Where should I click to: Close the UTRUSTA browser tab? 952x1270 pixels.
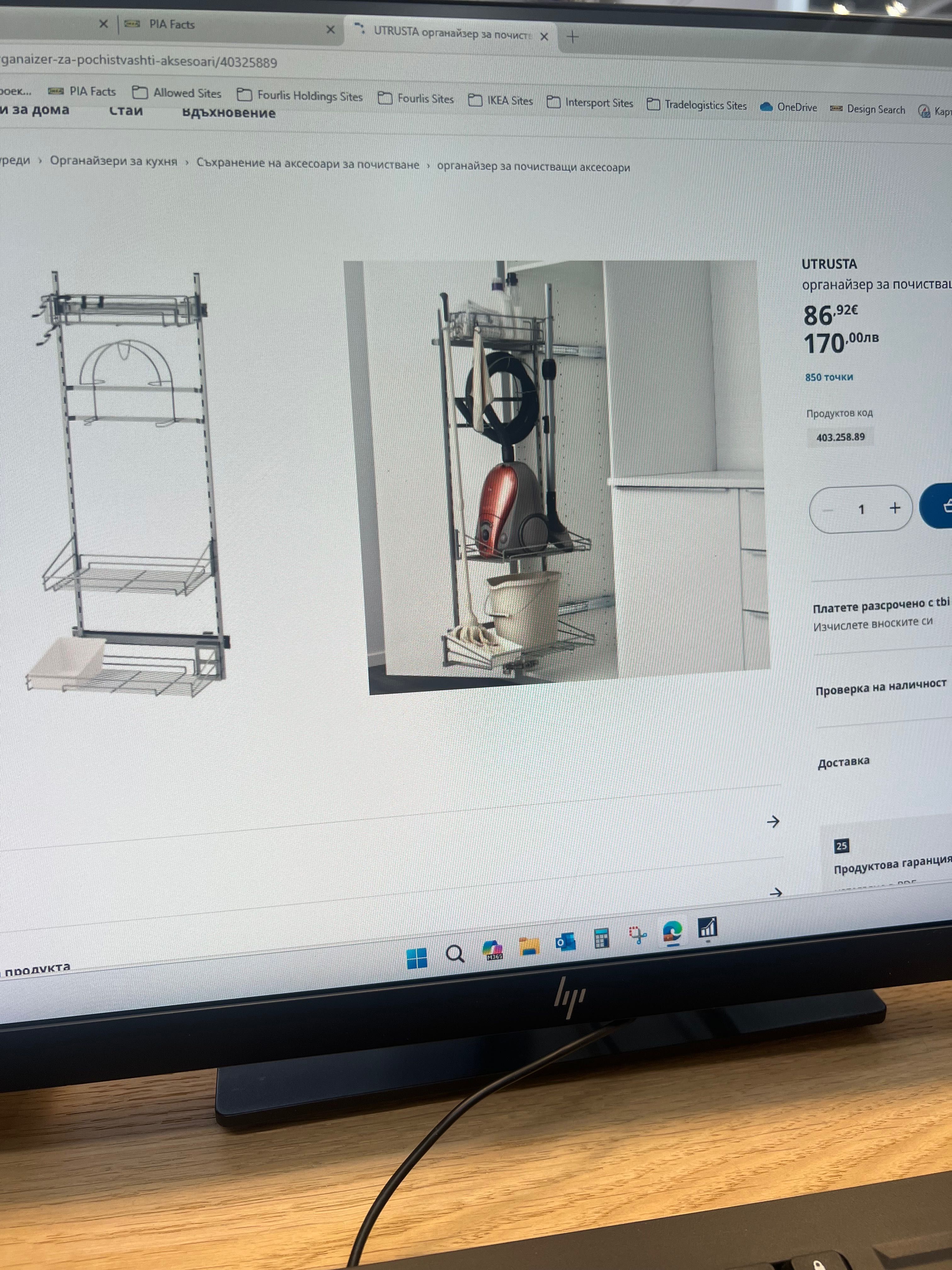(544, 36)
